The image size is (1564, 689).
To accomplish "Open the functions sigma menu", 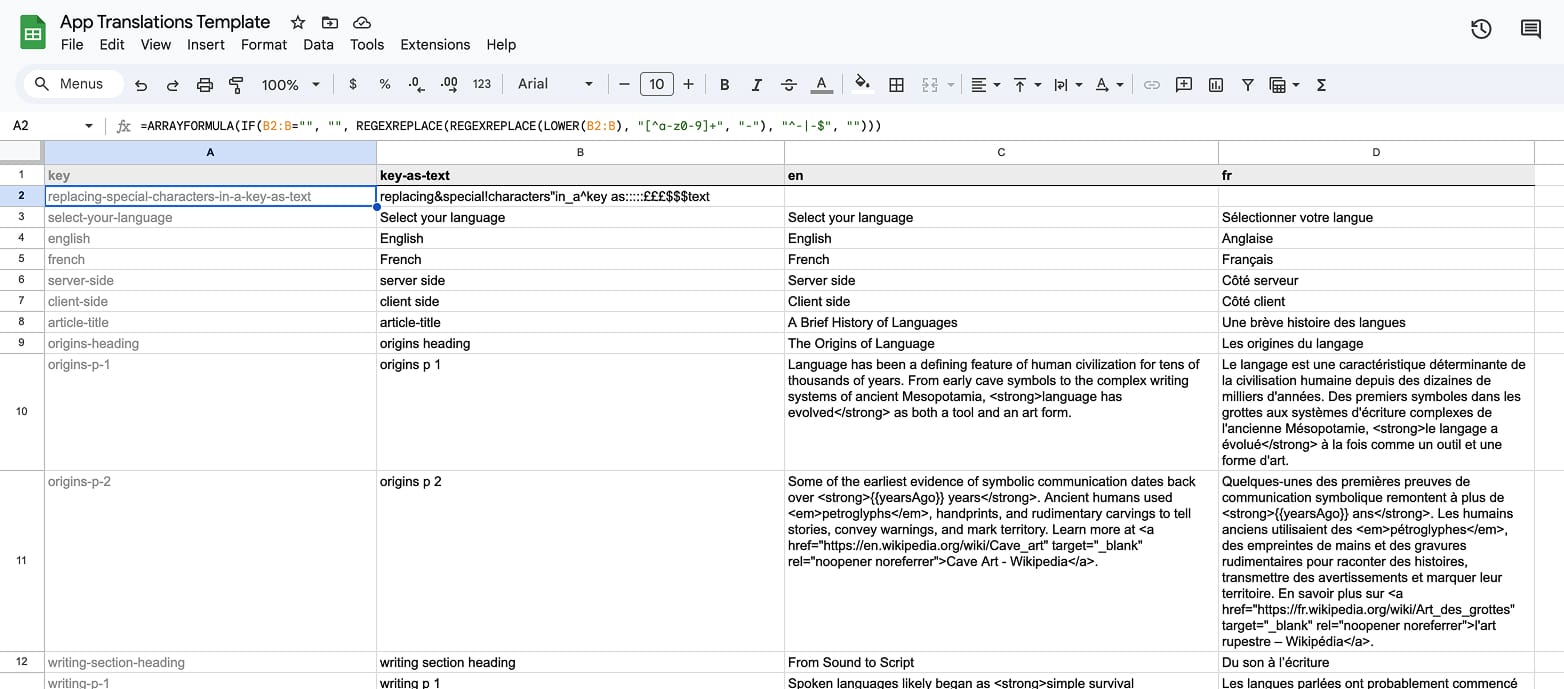I will click(x=1321, y=85).
